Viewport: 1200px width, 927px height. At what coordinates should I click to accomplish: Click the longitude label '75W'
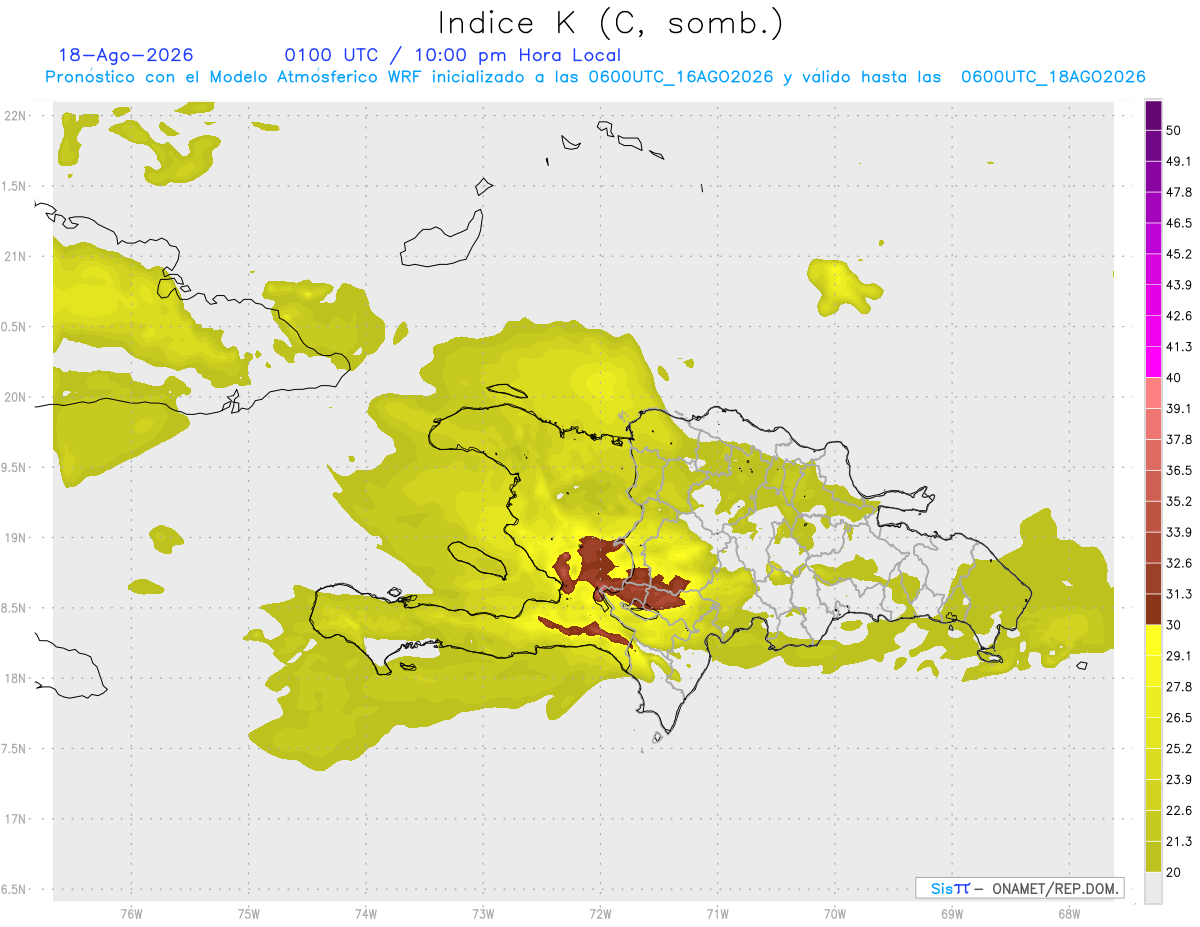[249, 913]
